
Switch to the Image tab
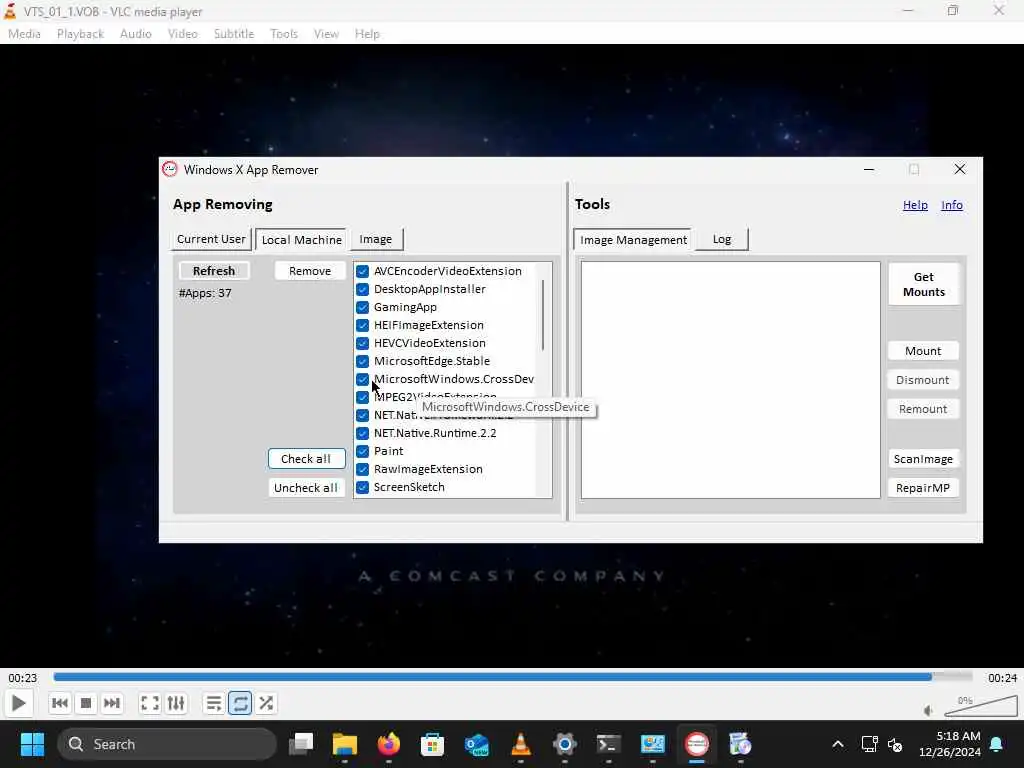click(376, 239)
